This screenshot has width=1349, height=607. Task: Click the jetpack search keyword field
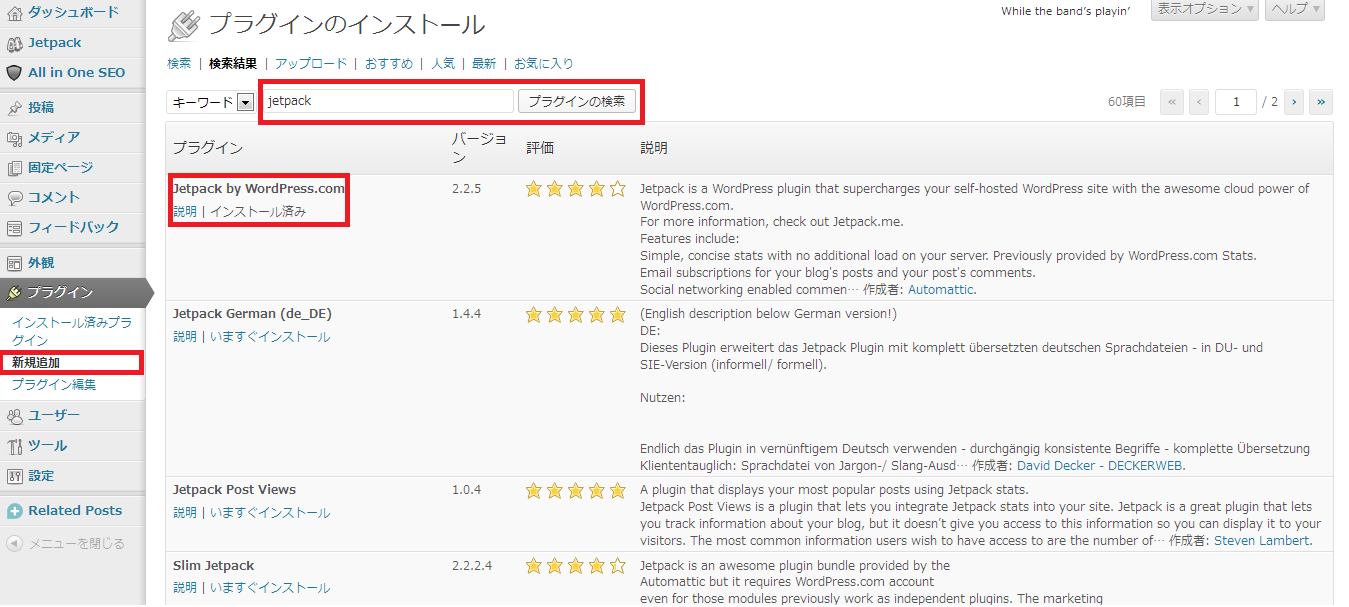(x=387, y=101)
